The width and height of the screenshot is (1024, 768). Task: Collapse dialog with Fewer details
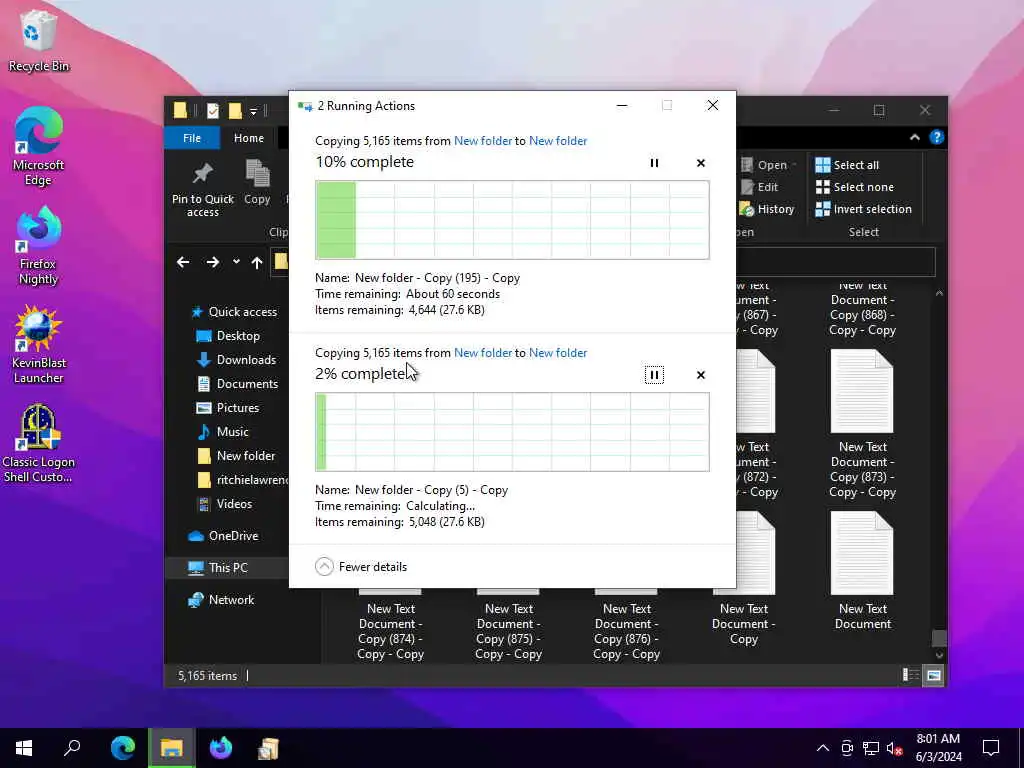click(x=361, y=567)
